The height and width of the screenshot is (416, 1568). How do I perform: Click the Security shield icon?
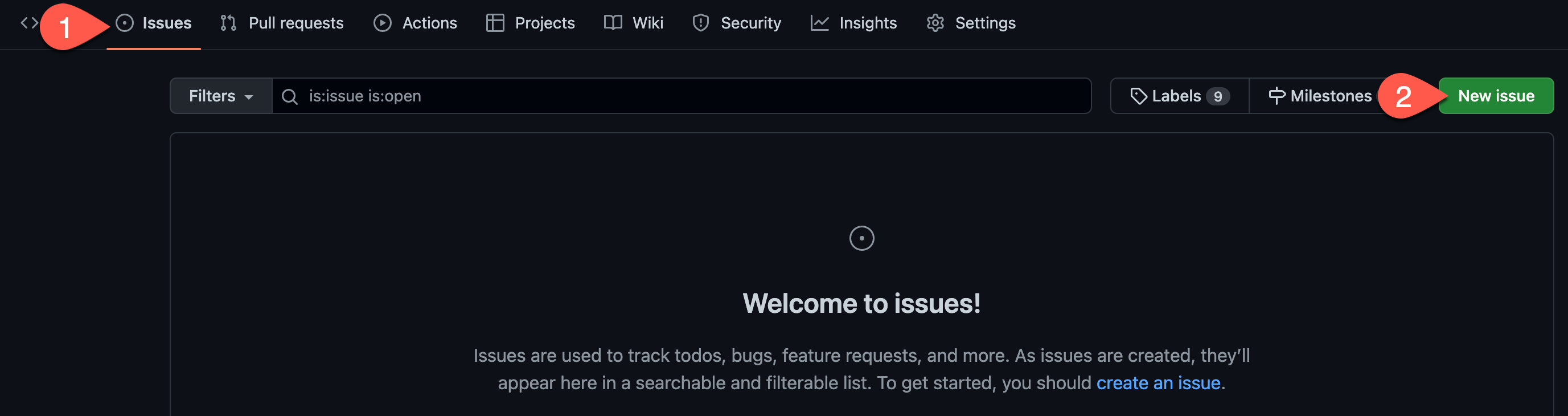pyautogui.click(x=701, y=23)
